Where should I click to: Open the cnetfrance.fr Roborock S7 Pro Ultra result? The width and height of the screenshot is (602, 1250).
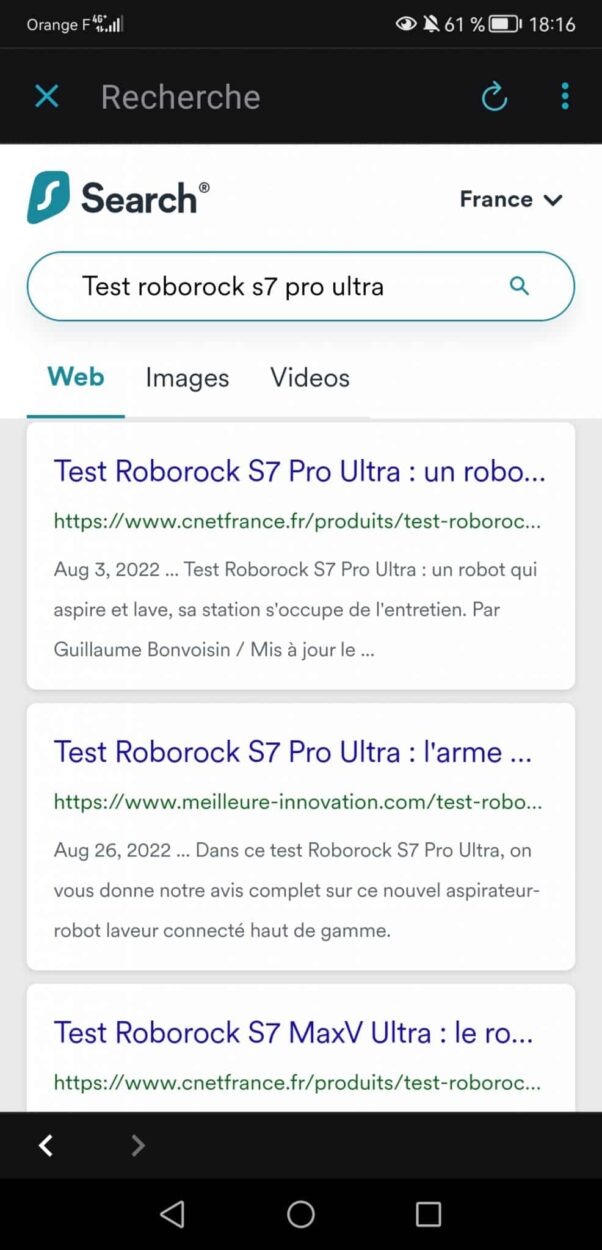[x=298, y=471]
